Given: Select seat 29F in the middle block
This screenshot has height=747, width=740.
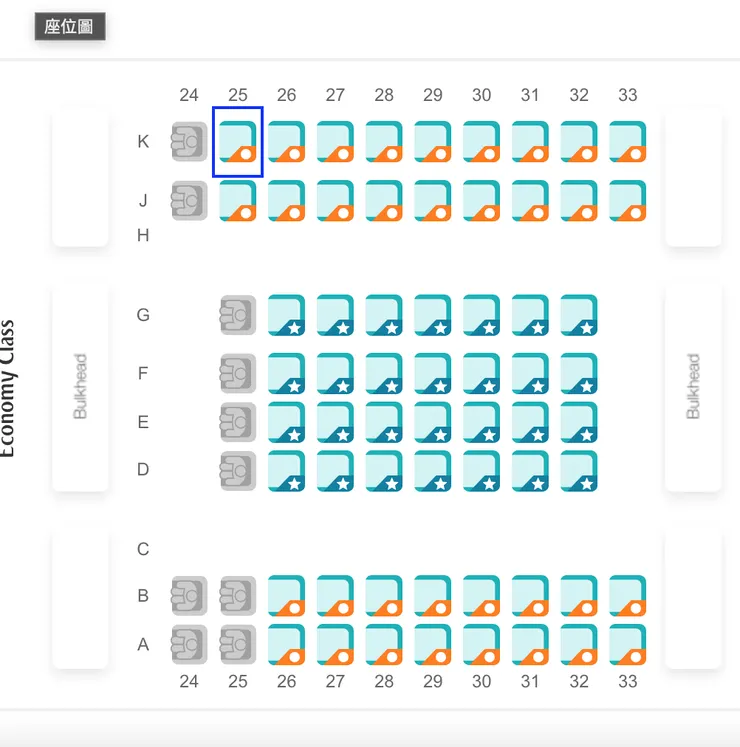Looking at the screenshot, I should point(433,373).
